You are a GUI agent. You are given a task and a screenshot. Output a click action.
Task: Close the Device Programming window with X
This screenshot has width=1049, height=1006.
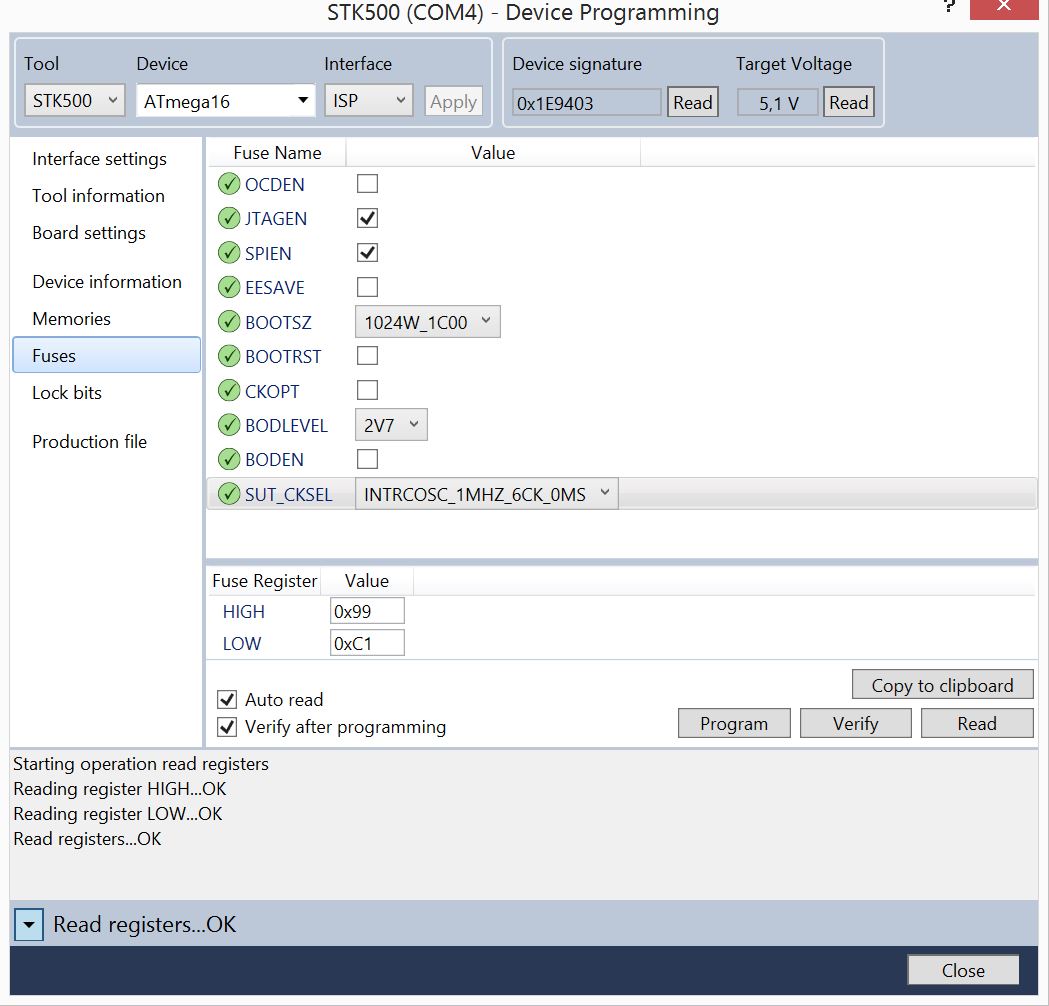coord(1004,7)
